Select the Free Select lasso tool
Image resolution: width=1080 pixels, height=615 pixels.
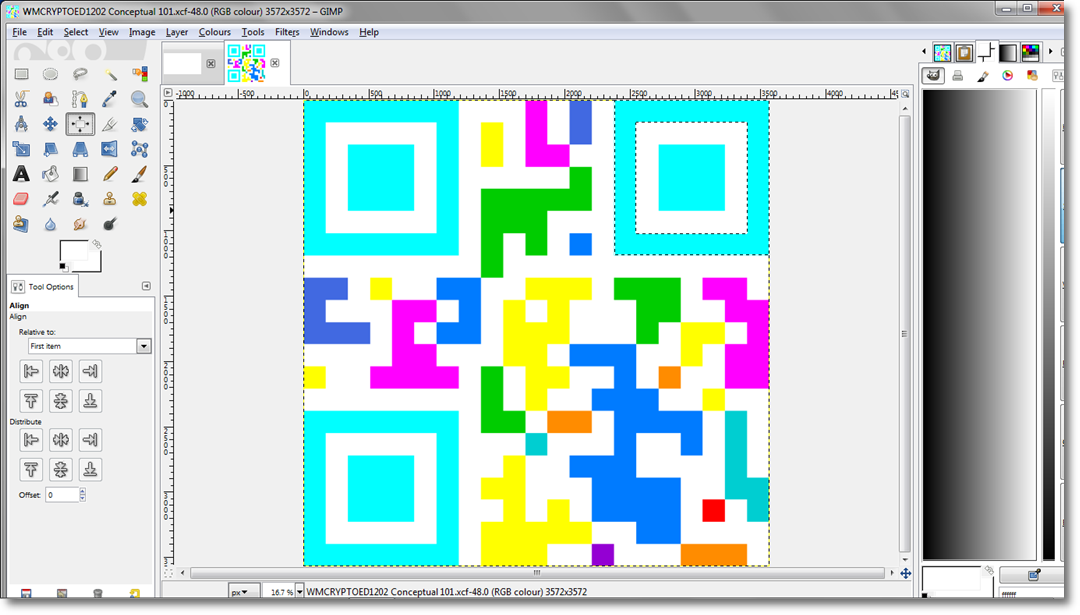80,74
